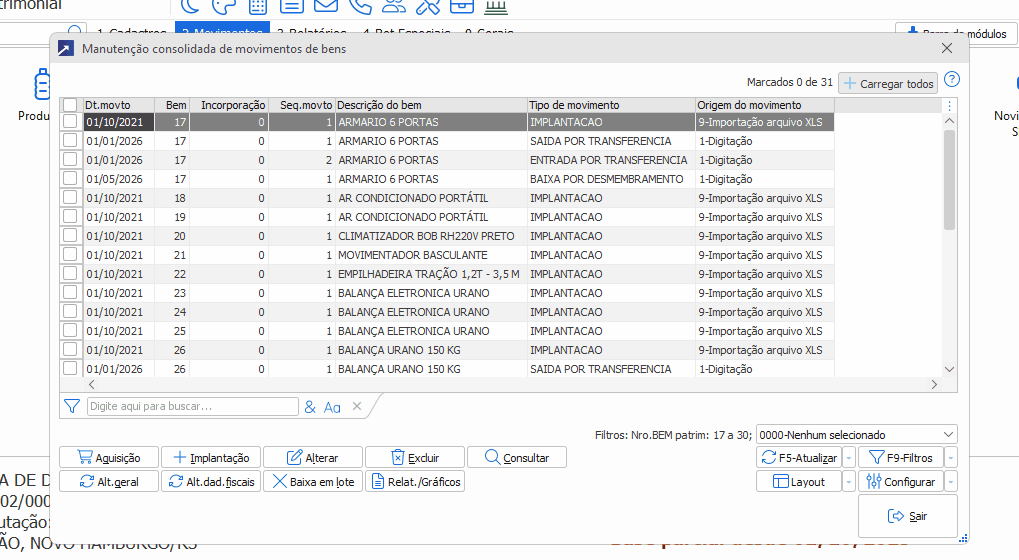
Task: Click the Carregar todos button
Action: click(888, 83)
